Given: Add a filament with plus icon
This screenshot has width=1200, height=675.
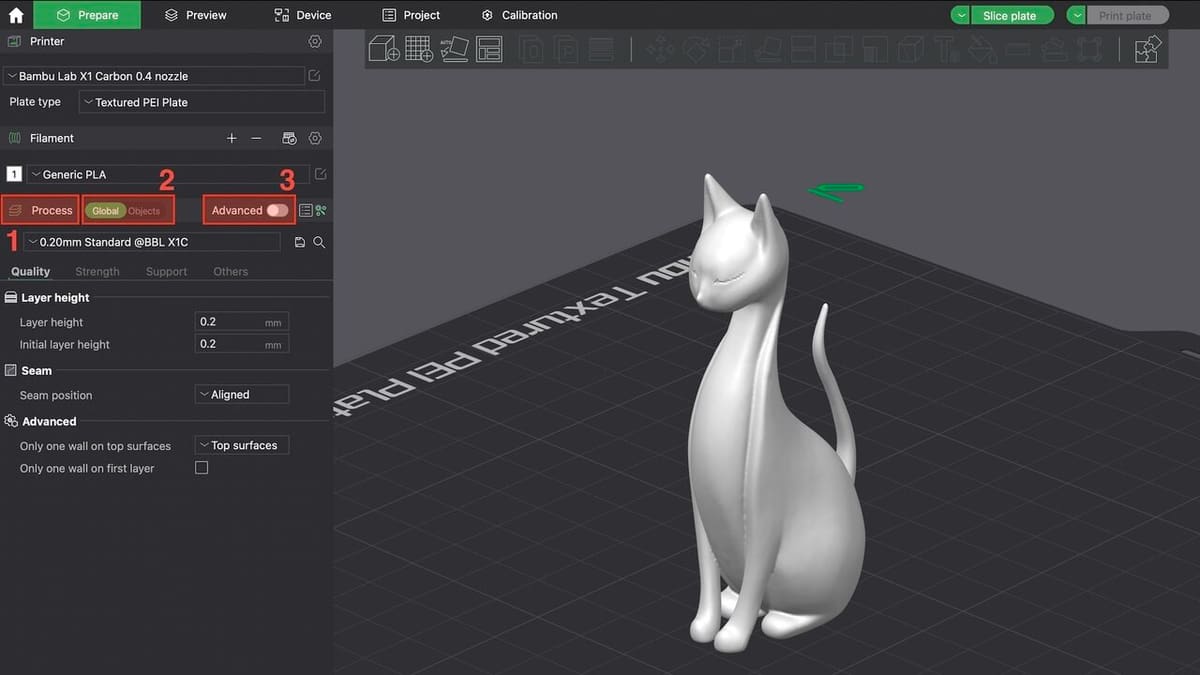Looking at the screenshot, I should click(232, 138).
